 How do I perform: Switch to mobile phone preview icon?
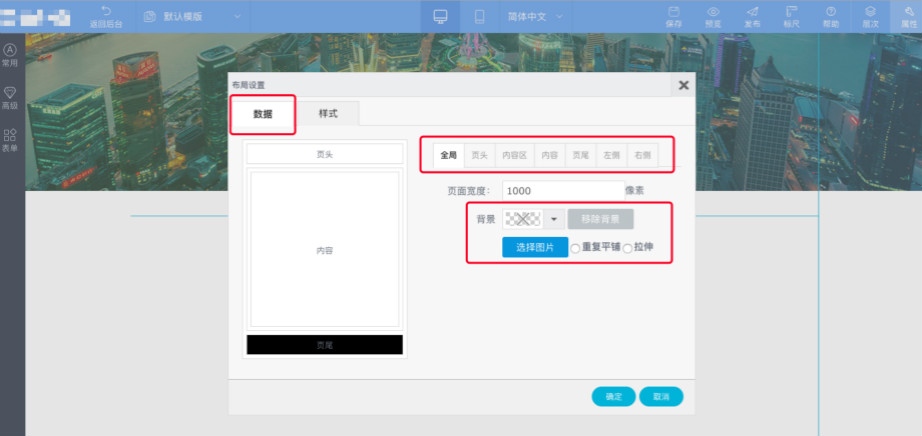480,17
